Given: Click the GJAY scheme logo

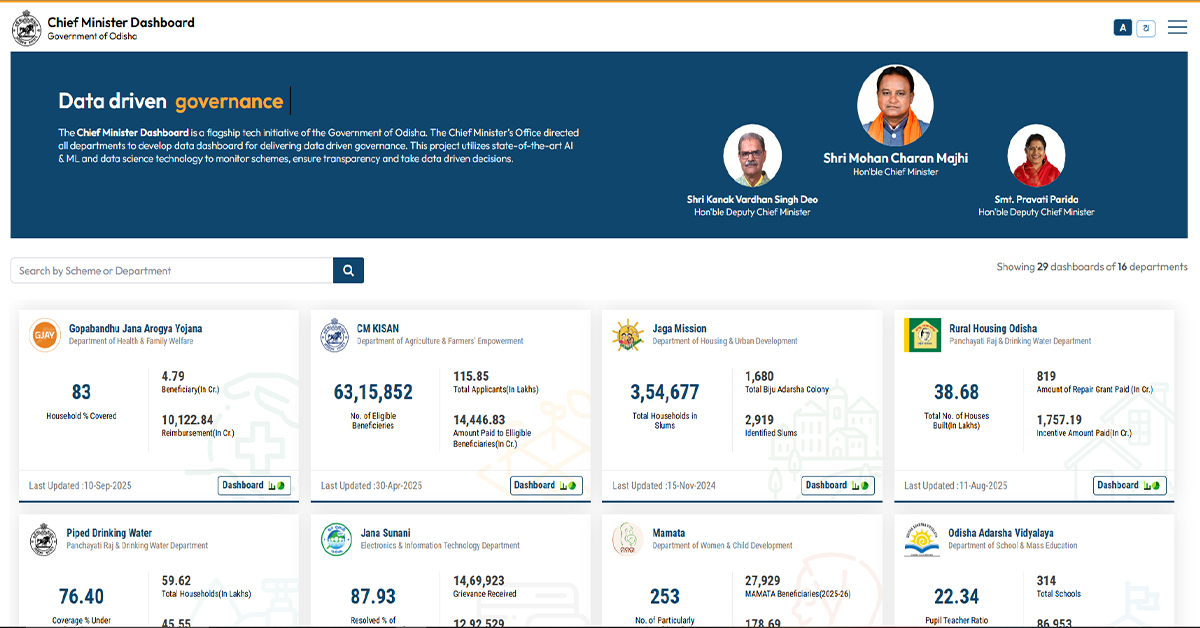Looking at the screenshot, I should pyautogui.click(x=44, y=335).
